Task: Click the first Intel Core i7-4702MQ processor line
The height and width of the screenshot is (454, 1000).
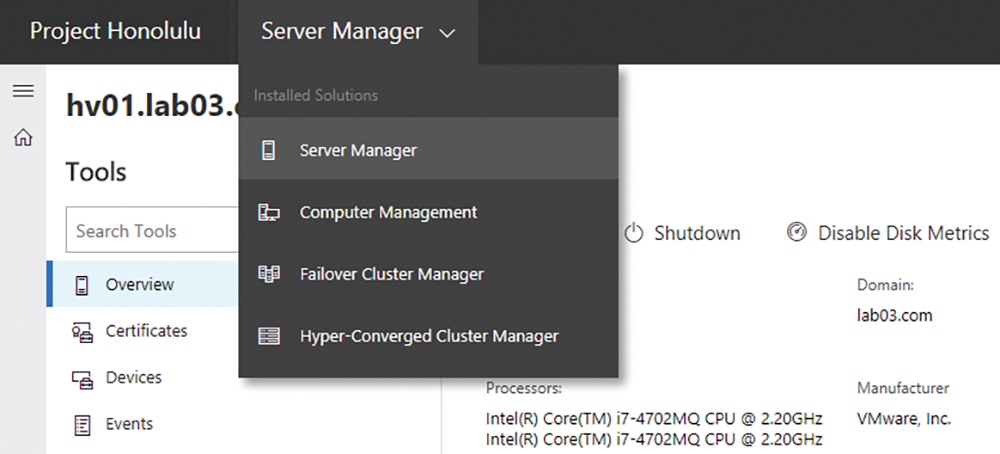Action: [654, 420]
